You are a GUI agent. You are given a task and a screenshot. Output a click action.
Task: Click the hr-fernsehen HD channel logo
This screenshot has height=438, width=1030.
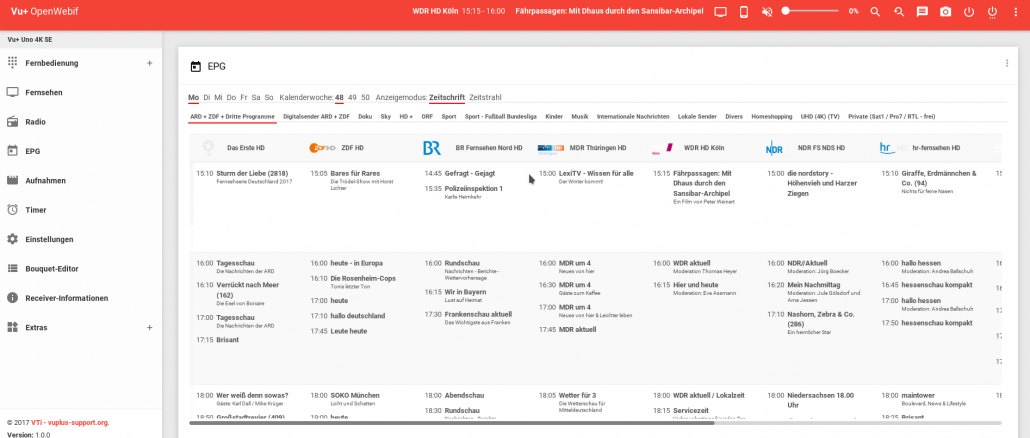pos(892,148)
